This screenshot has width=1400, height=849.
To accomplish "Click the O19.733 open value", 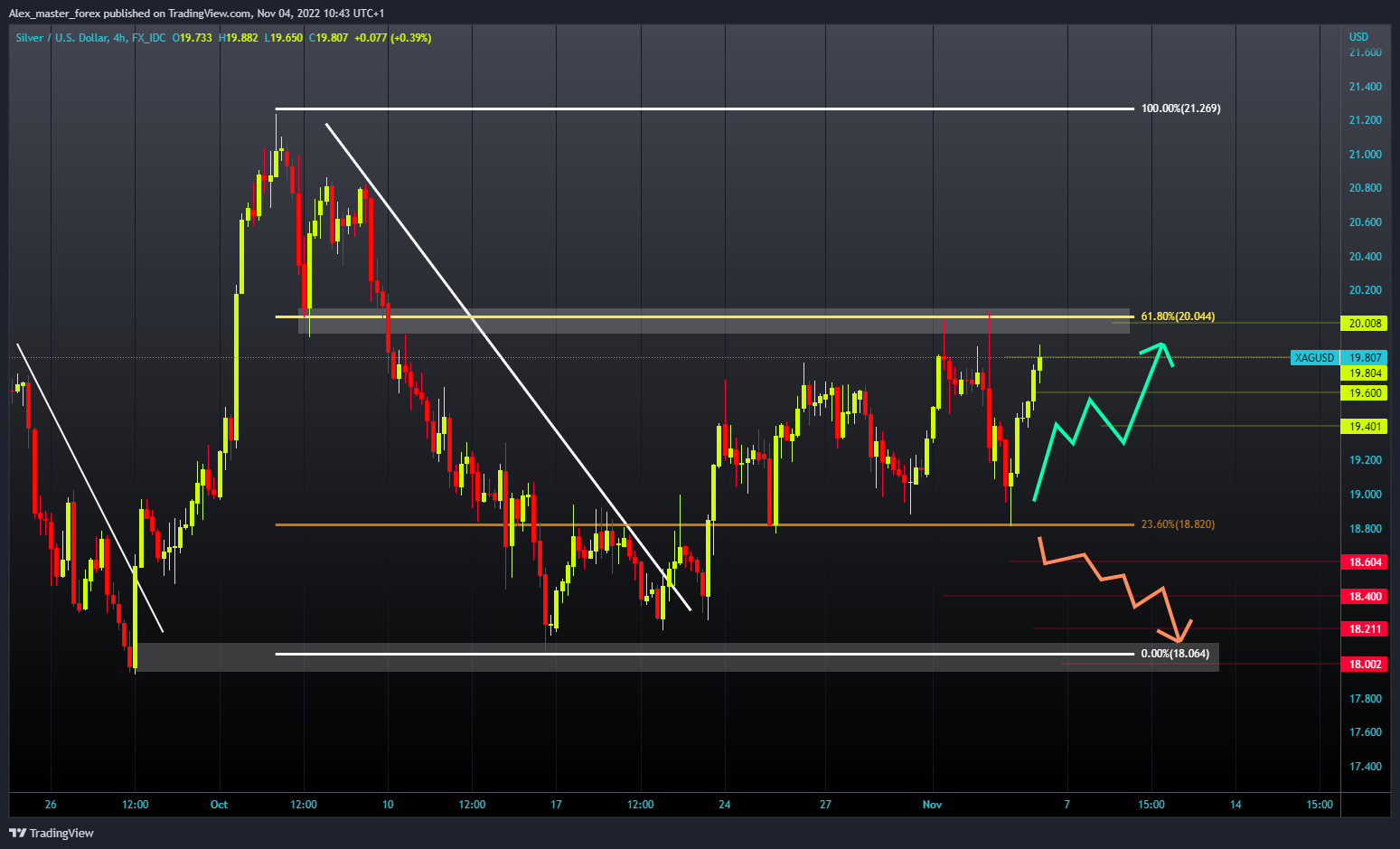I will pos(192,38).
